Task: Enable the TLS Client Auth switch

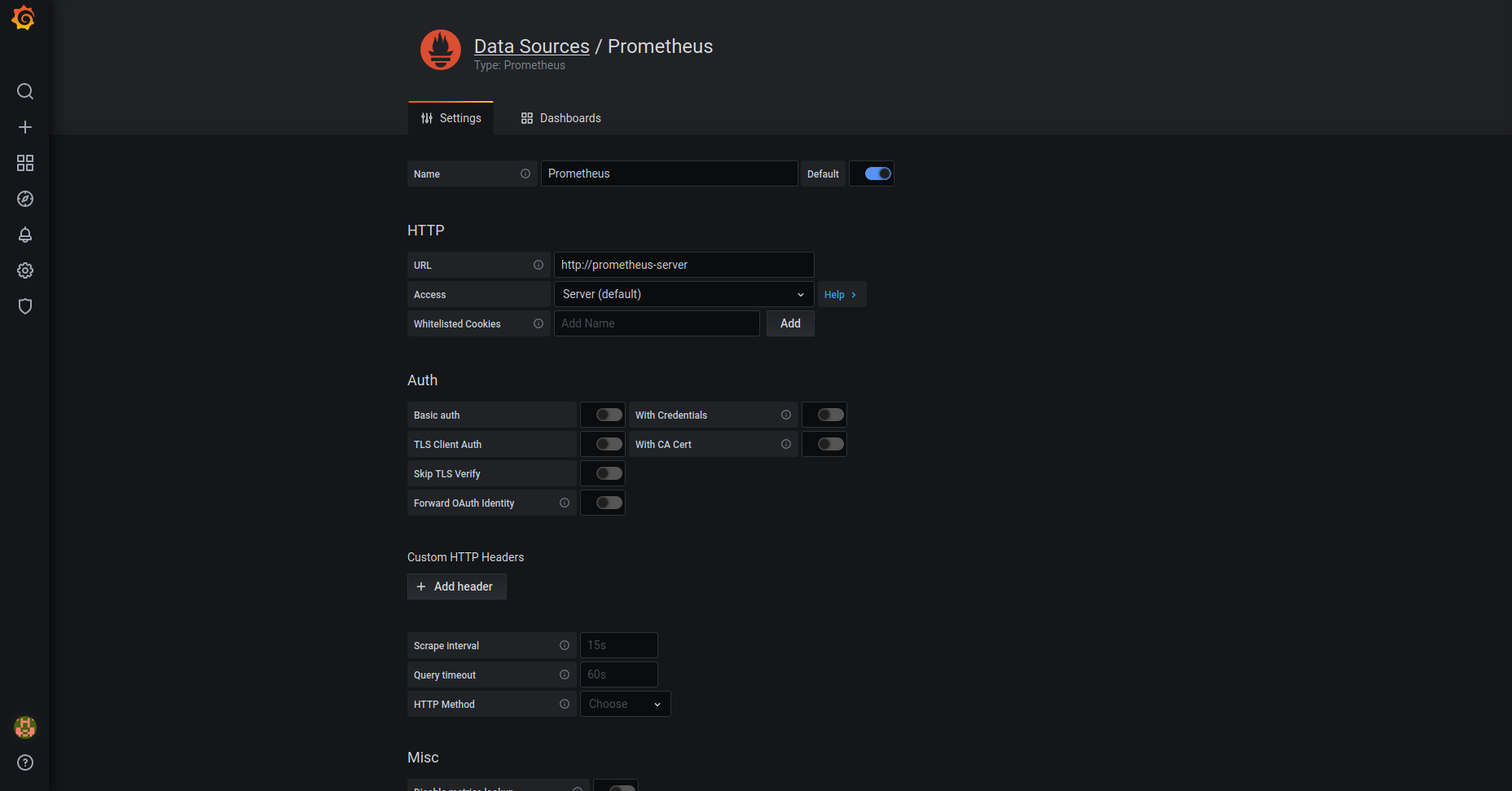Action: point(609,444)
